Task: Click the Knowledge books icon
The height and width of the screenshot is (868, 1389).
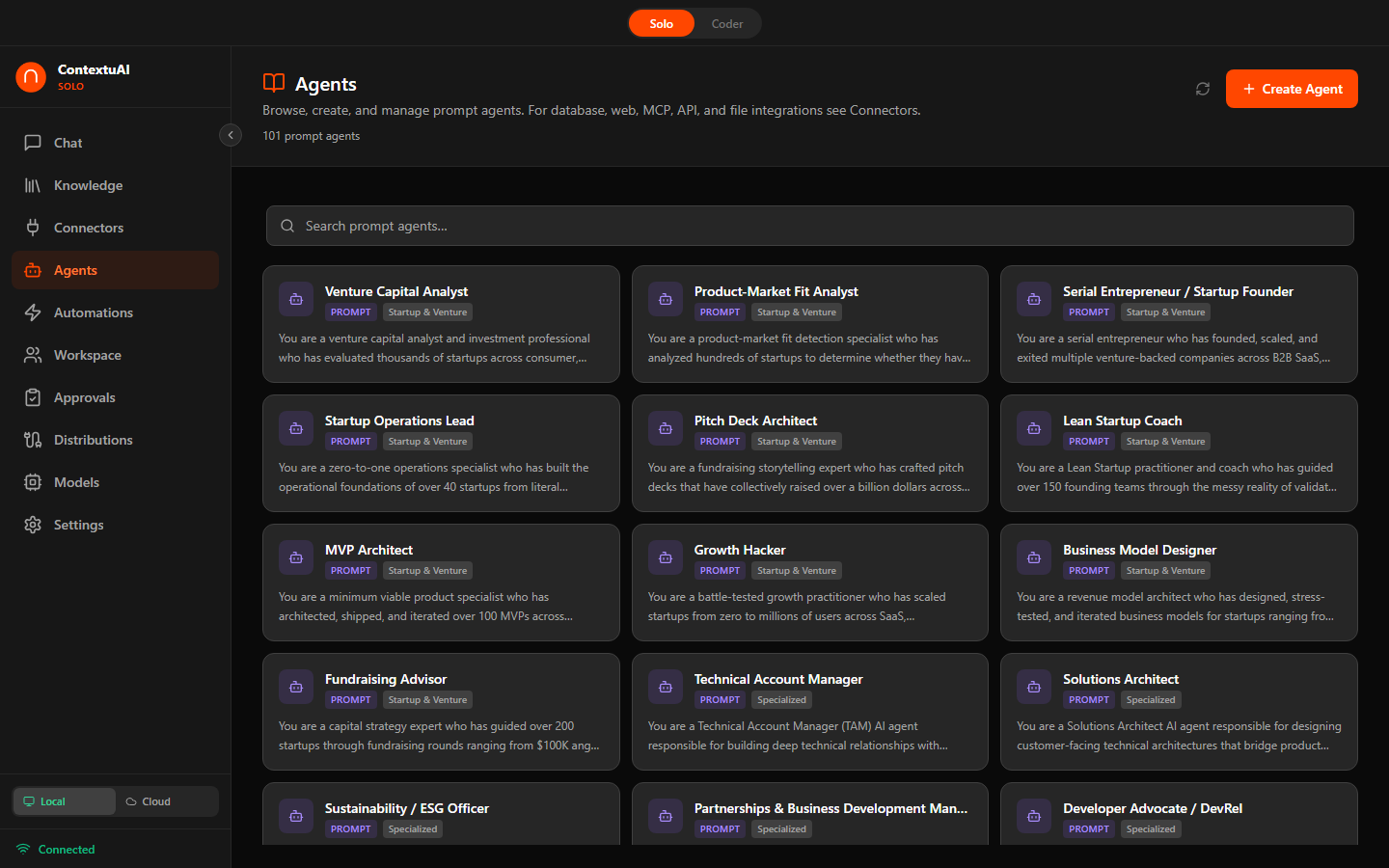Action: point(33,185)
